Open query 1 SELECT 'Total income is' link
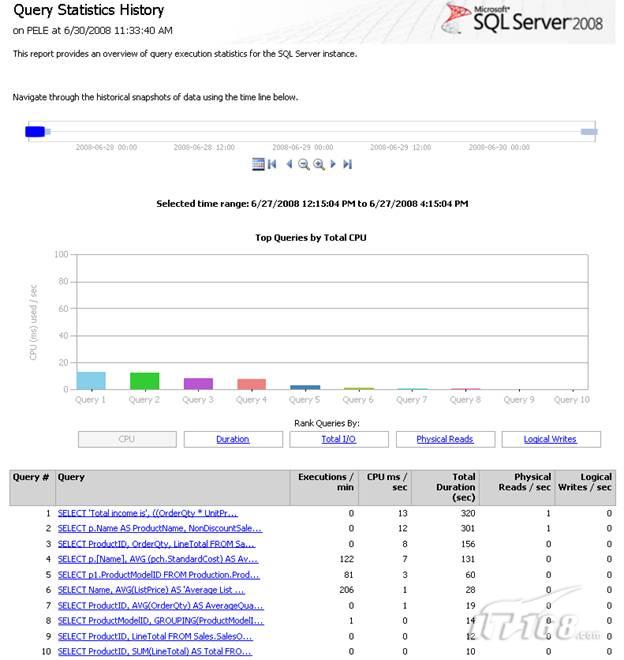This screenshot has height=660, width=624. [147, 513]
